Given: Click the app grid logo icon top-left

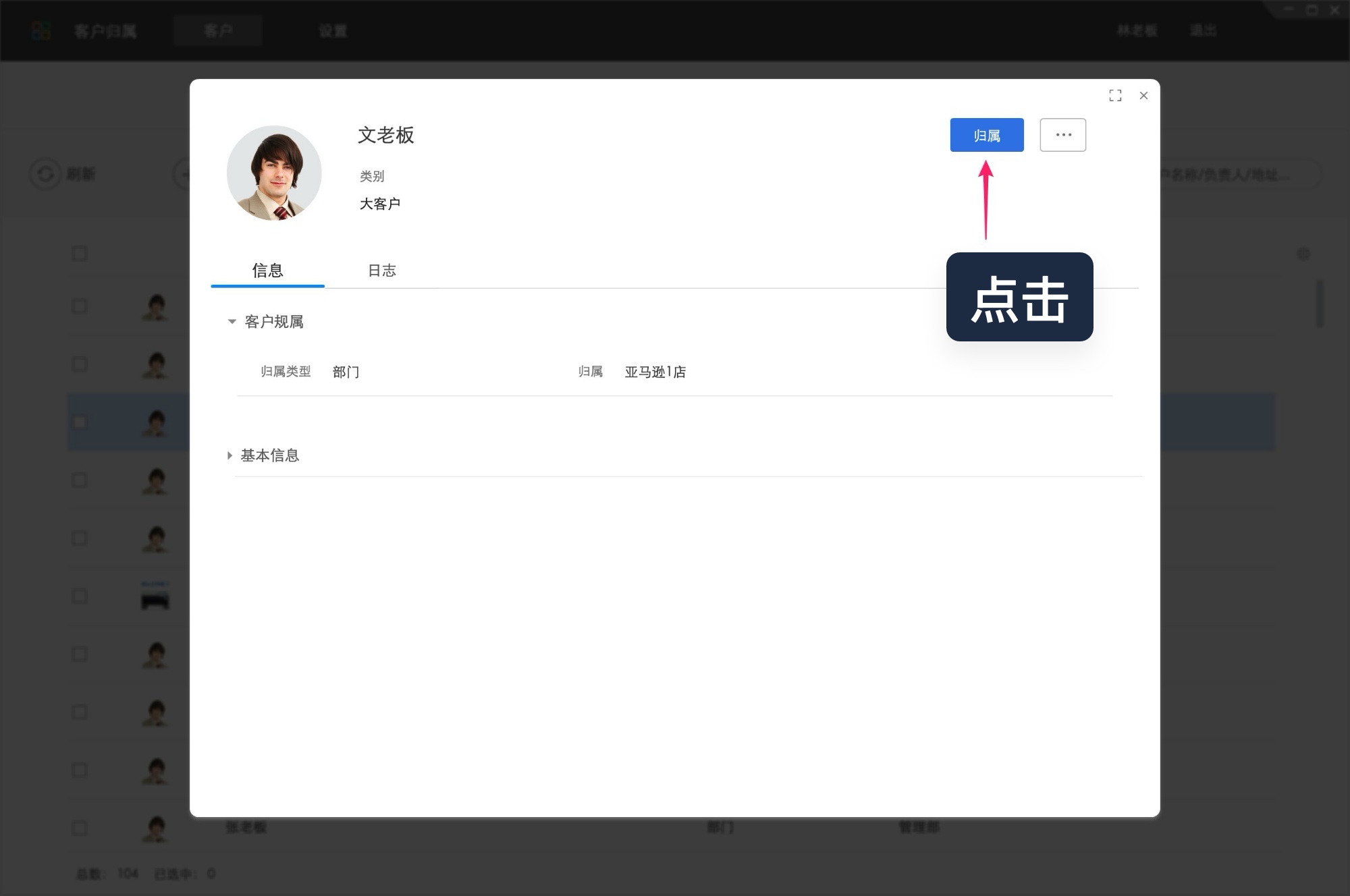Looking at the screenshot, I should click(40, 30).
